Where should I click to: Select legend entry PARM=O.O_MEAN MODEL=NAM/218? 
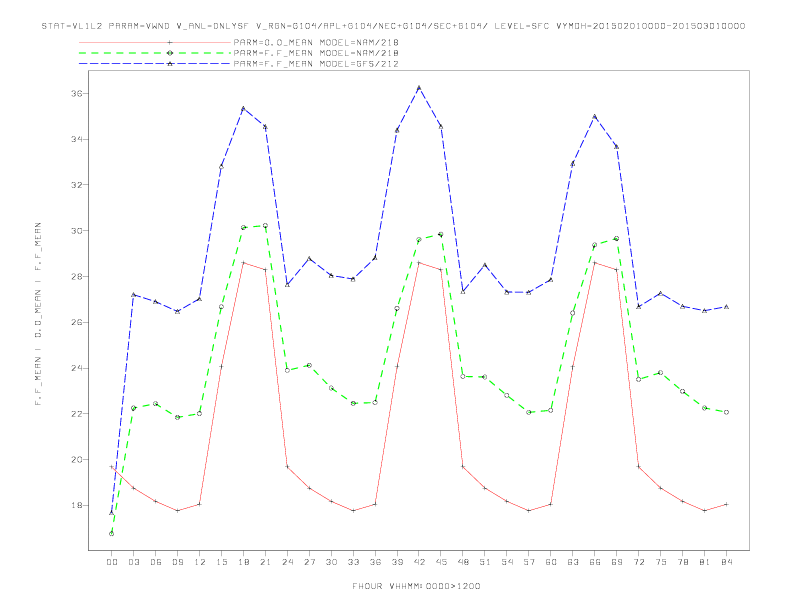(316, 42)
